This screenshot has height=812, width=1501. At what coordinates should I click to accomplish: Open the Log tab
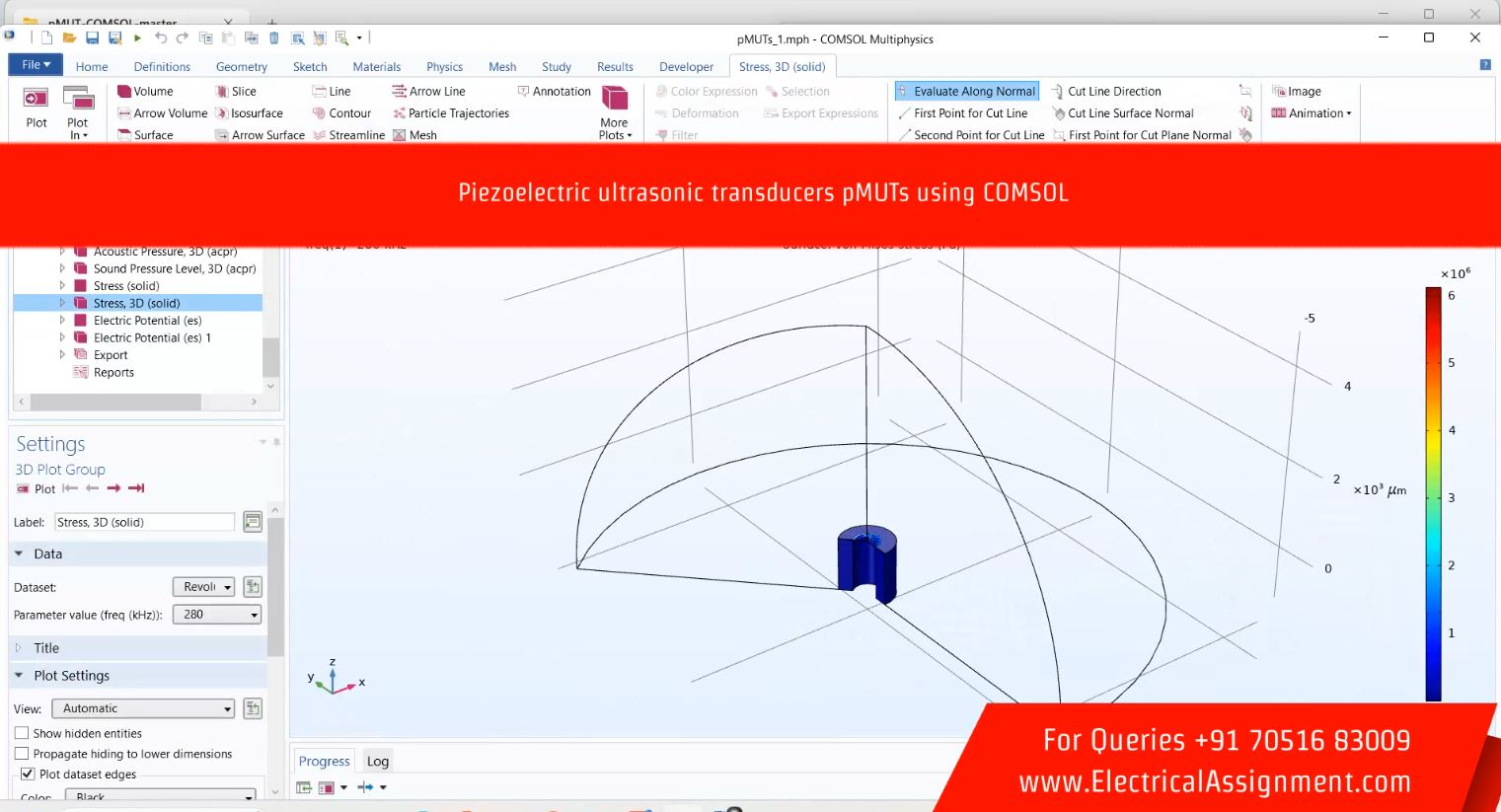377,761
